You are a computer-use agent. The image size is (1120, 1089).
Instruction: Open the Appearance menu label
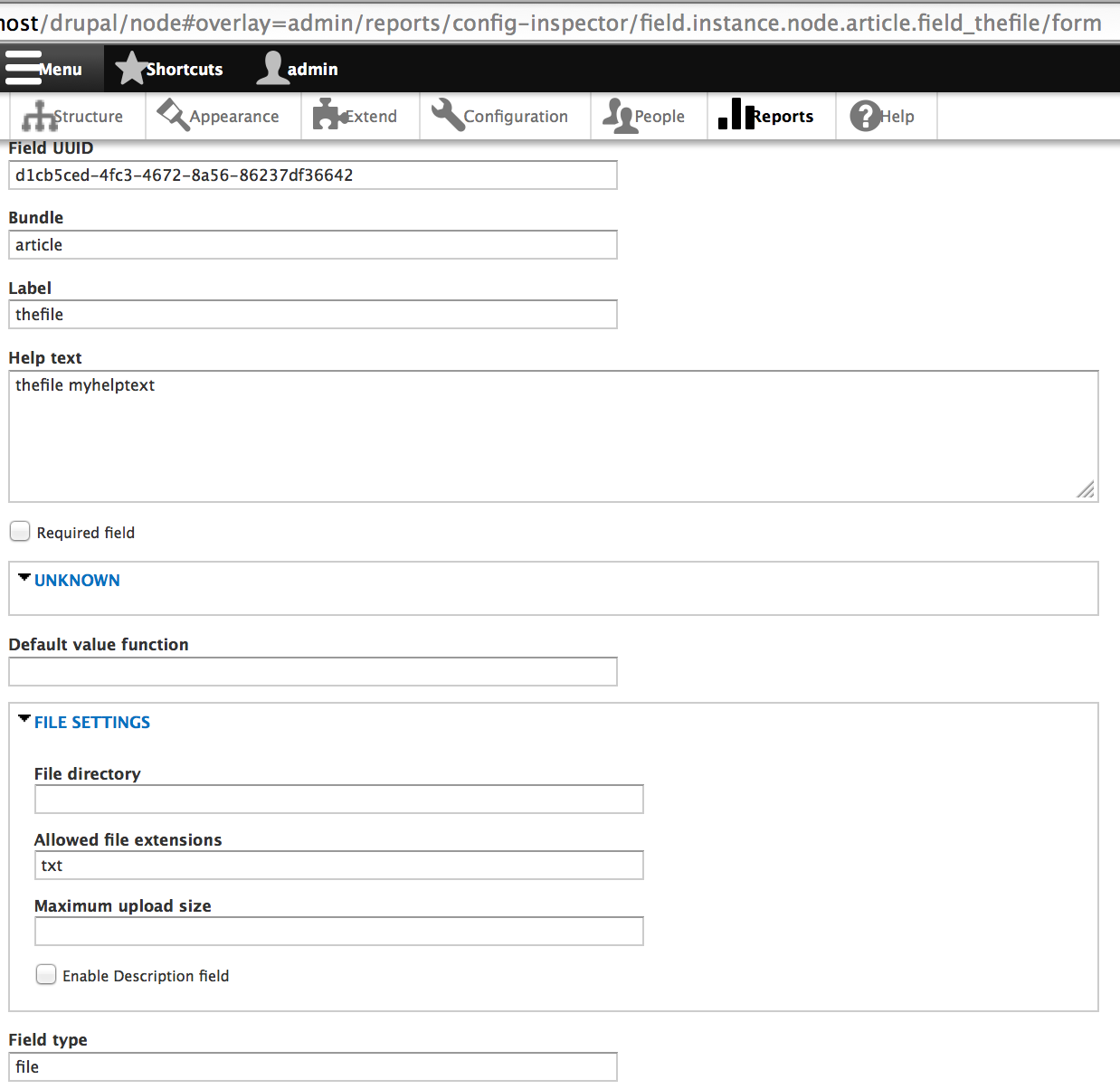pos(234,117)
